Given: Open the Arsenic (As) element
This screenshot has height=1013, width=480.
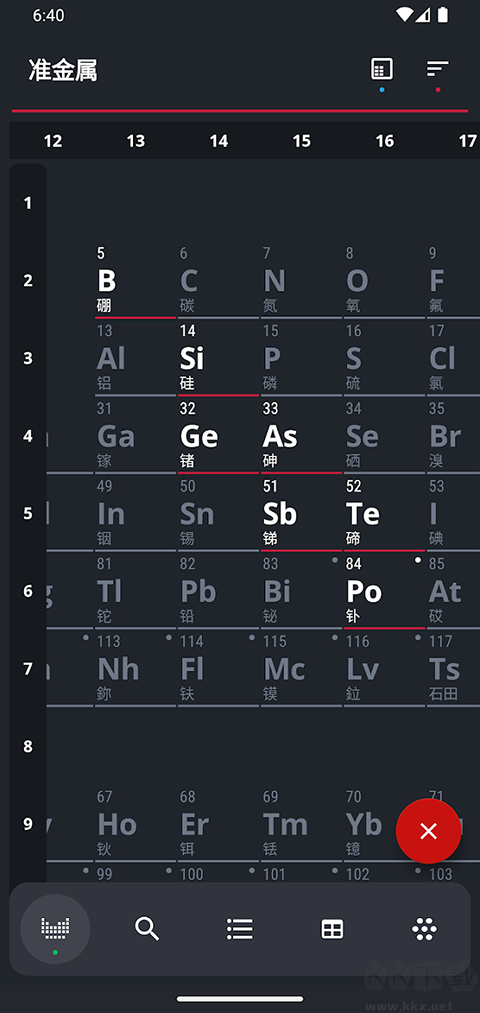Looking at the screenshot, I should [301, 435].
